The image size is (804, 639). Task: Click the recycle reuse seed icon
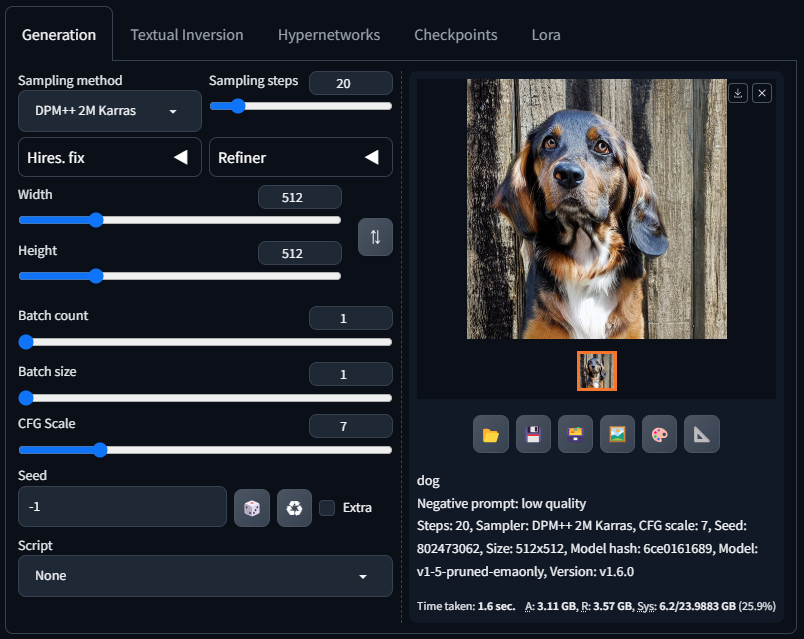point(294,508)
